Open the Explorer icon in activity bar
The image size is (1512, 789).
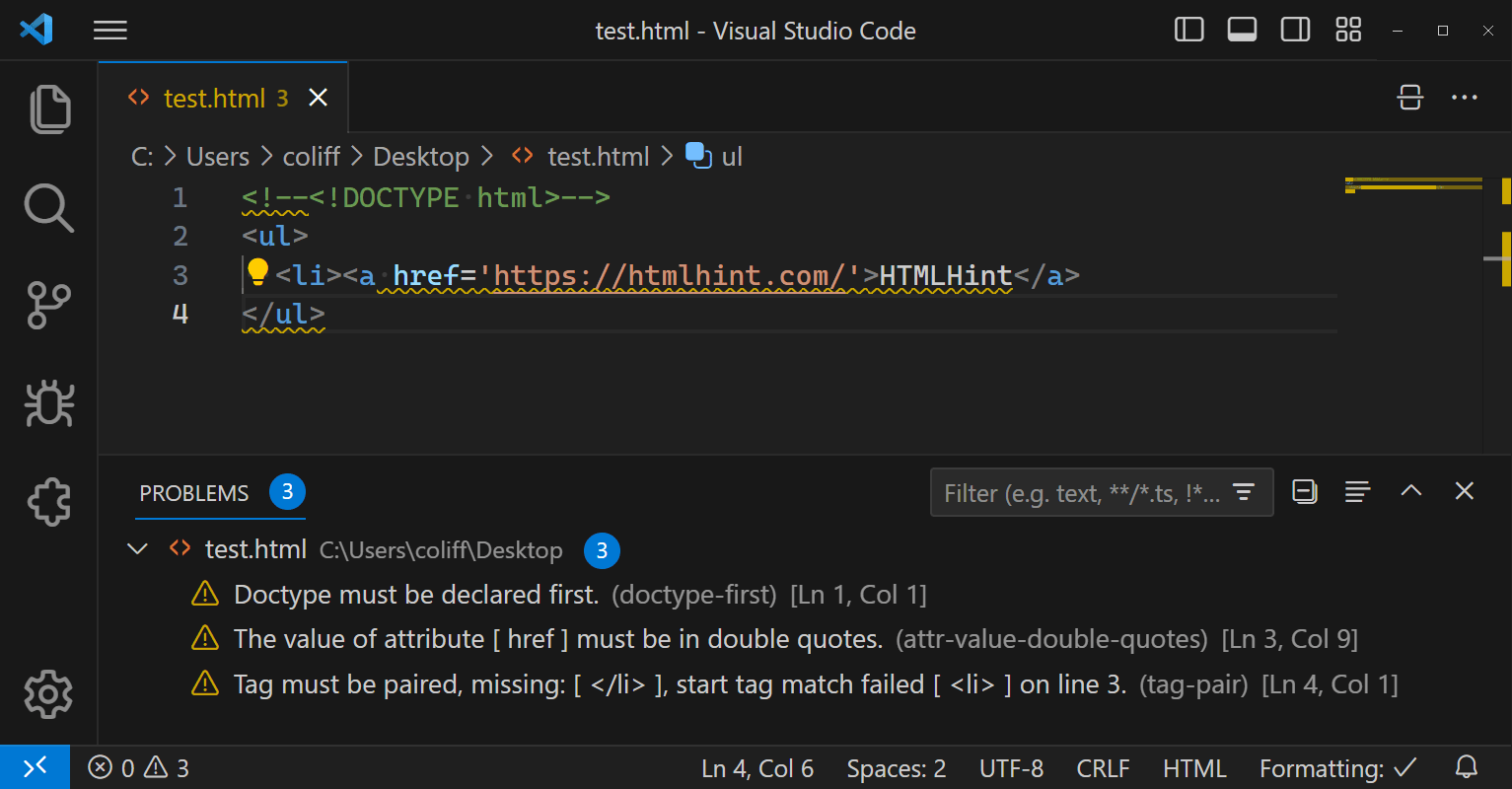[48, 108]
